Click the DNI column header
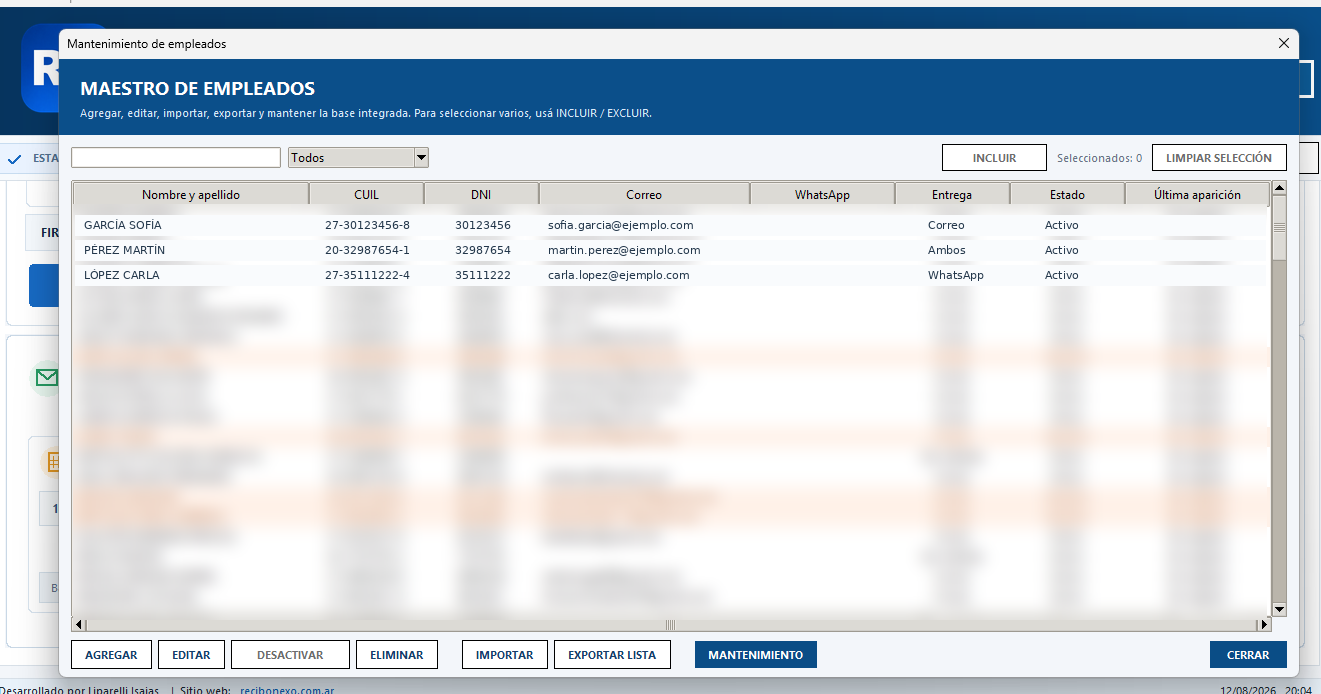The height and width of the screenshot is (694, 1321). point(481,195)
